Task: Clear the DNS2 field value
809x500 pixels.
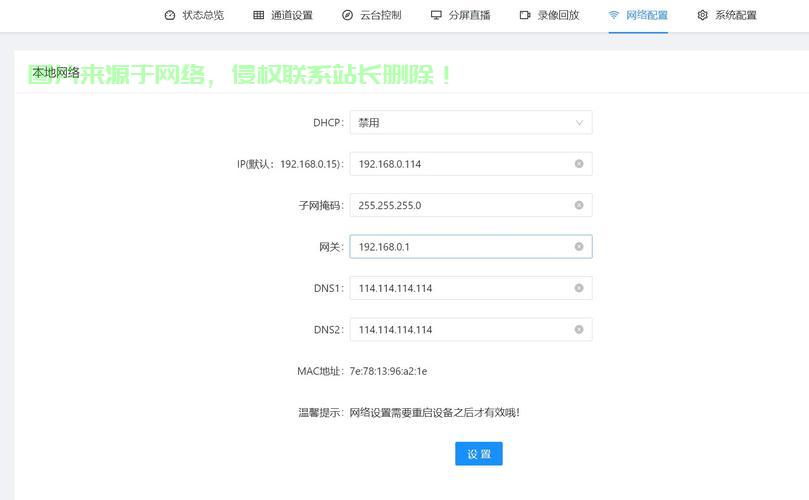Action: [579, 329]
